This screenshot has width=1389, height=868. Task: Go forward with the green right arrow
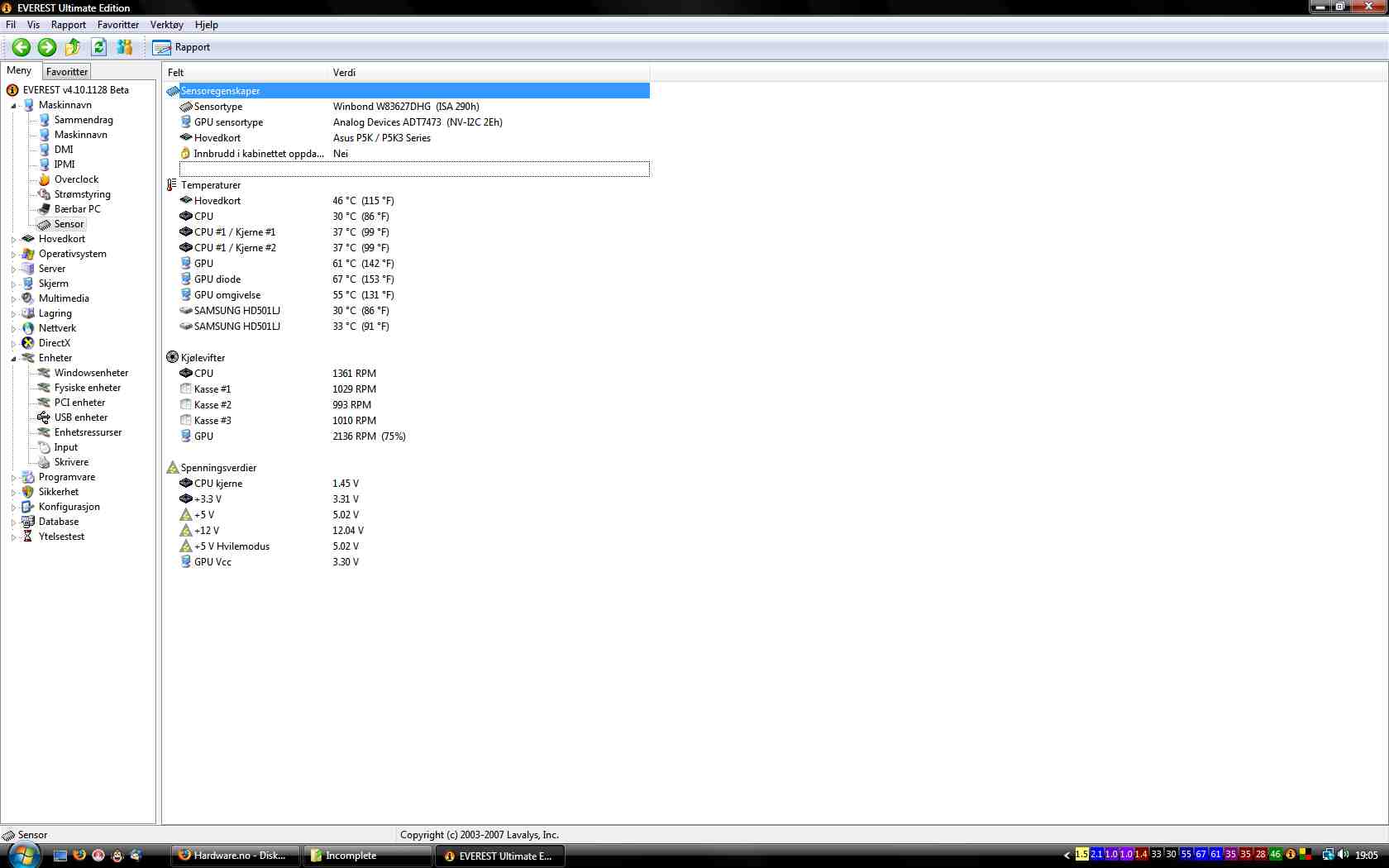click(x=47, y=47)
